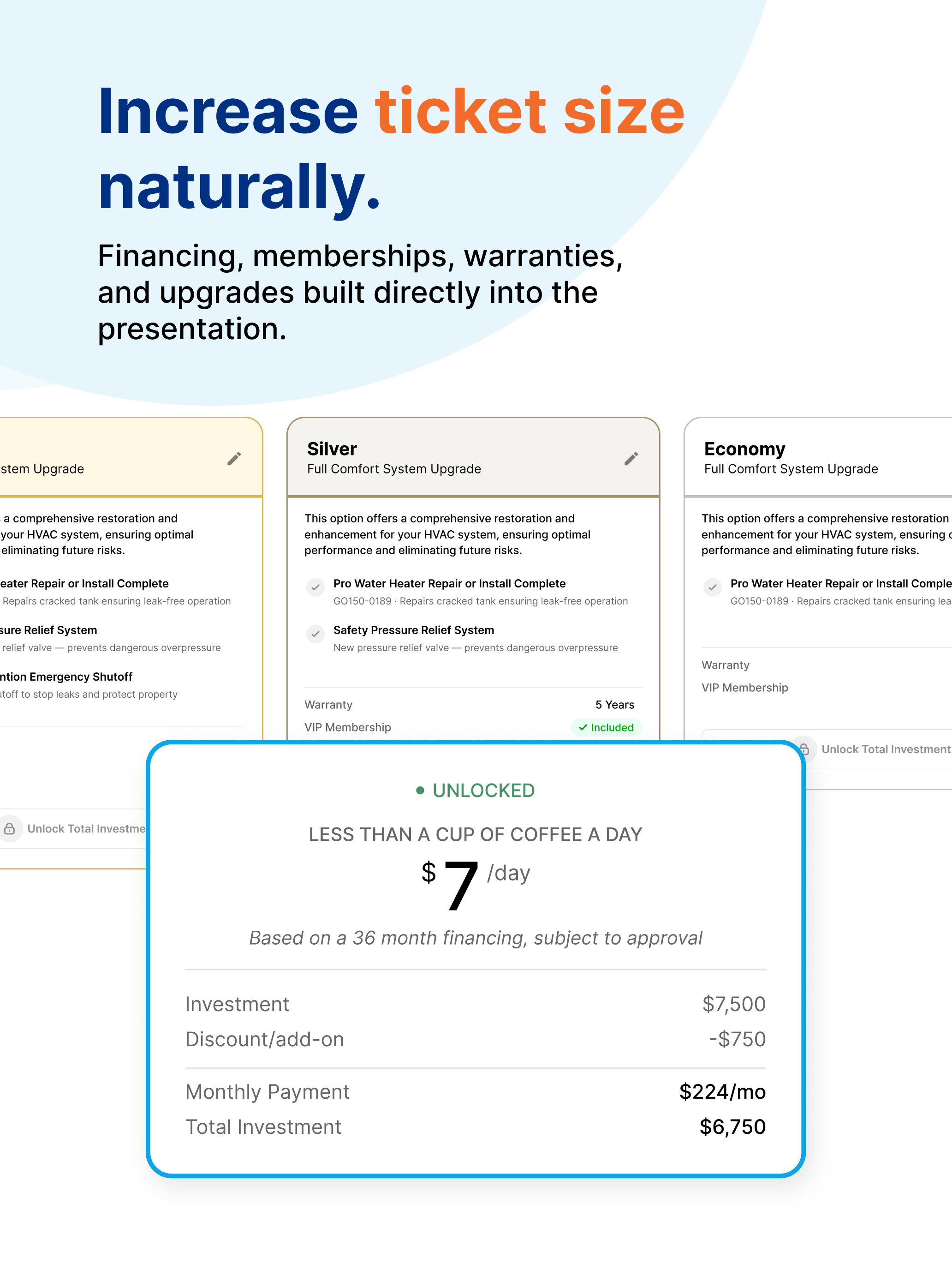952x1270 pixels.
Task: Click the pencil icon on the gold card
Action: pos(234,458)
